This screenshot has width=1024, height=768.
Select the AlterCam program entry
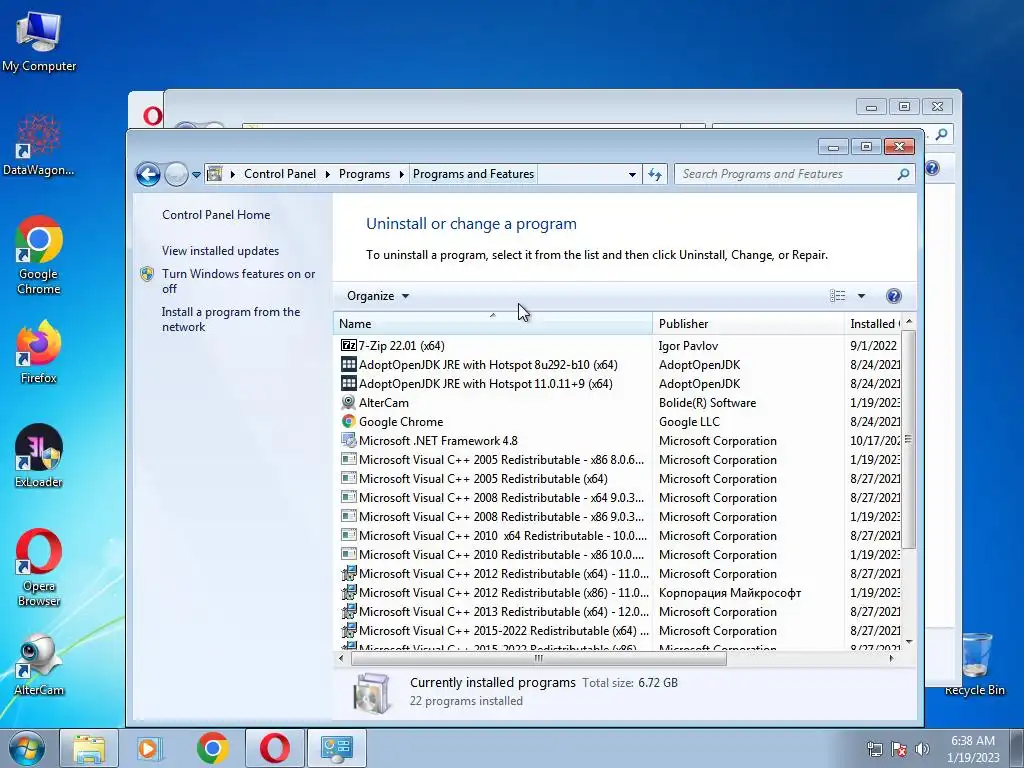[619, 402]
